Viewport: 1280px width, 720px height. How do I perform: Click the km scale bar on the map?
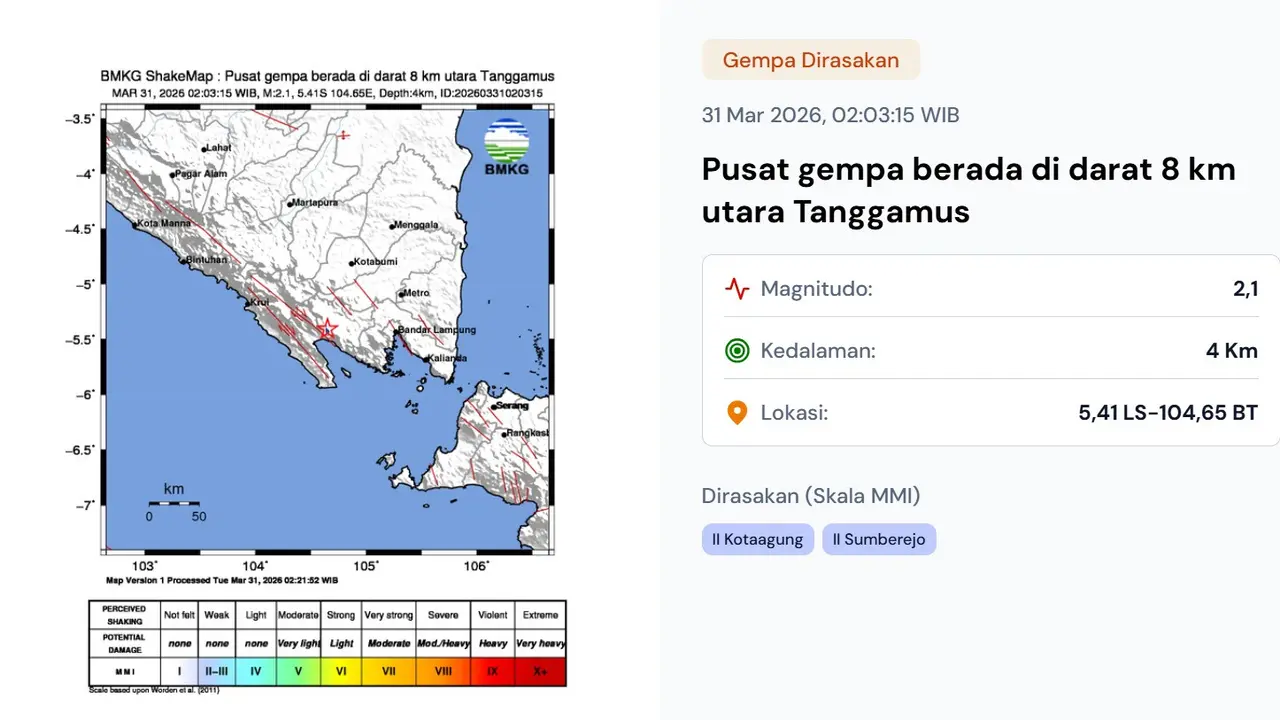174,502
